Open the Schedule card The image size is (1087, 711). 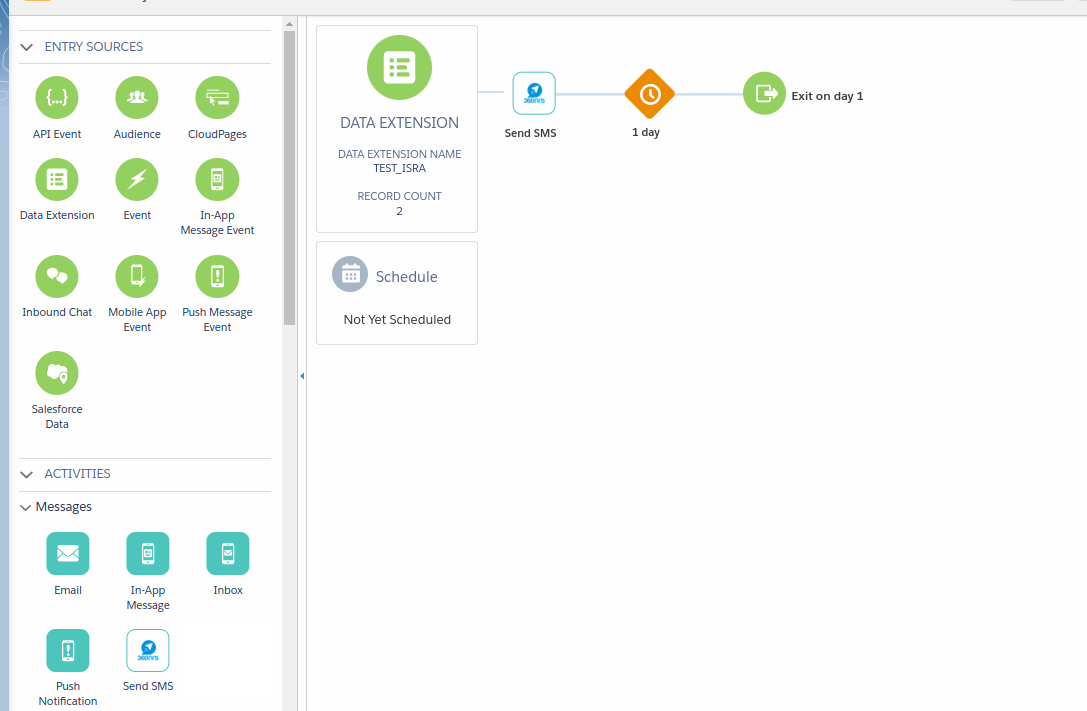pos(397,293)
